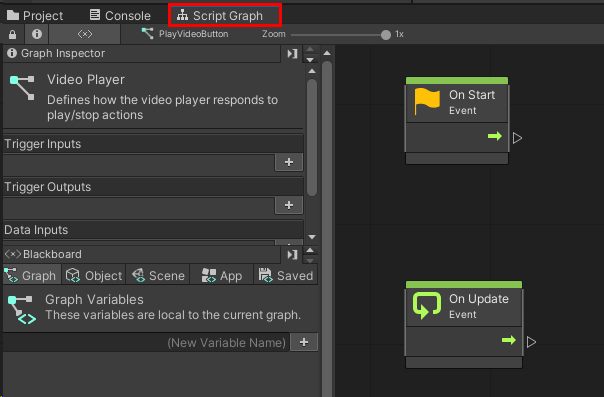Click the Zoom slider handle
Screen dimensions: 604x397
(x=386, y=35)
